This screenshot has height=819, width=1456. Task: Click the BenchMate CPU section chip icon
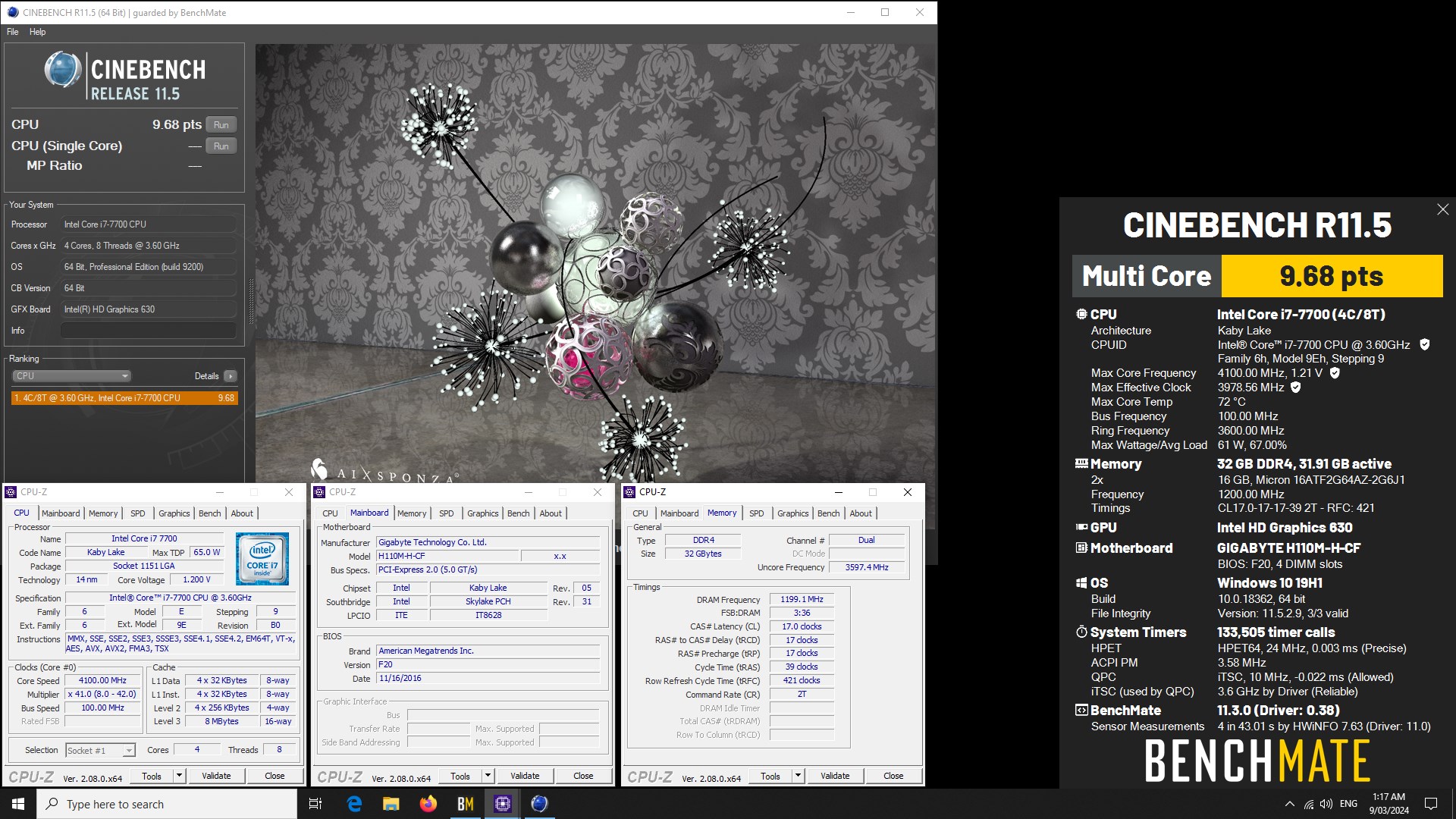pos(1081,314)
